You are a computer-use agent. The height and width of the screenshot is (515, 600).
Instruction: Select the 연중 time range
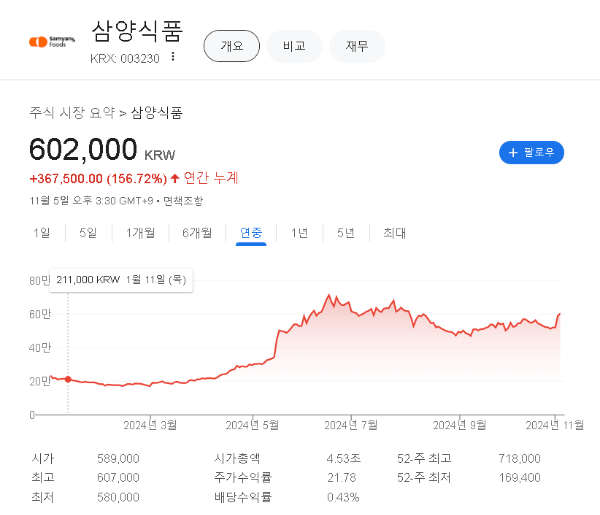[251, 233]
